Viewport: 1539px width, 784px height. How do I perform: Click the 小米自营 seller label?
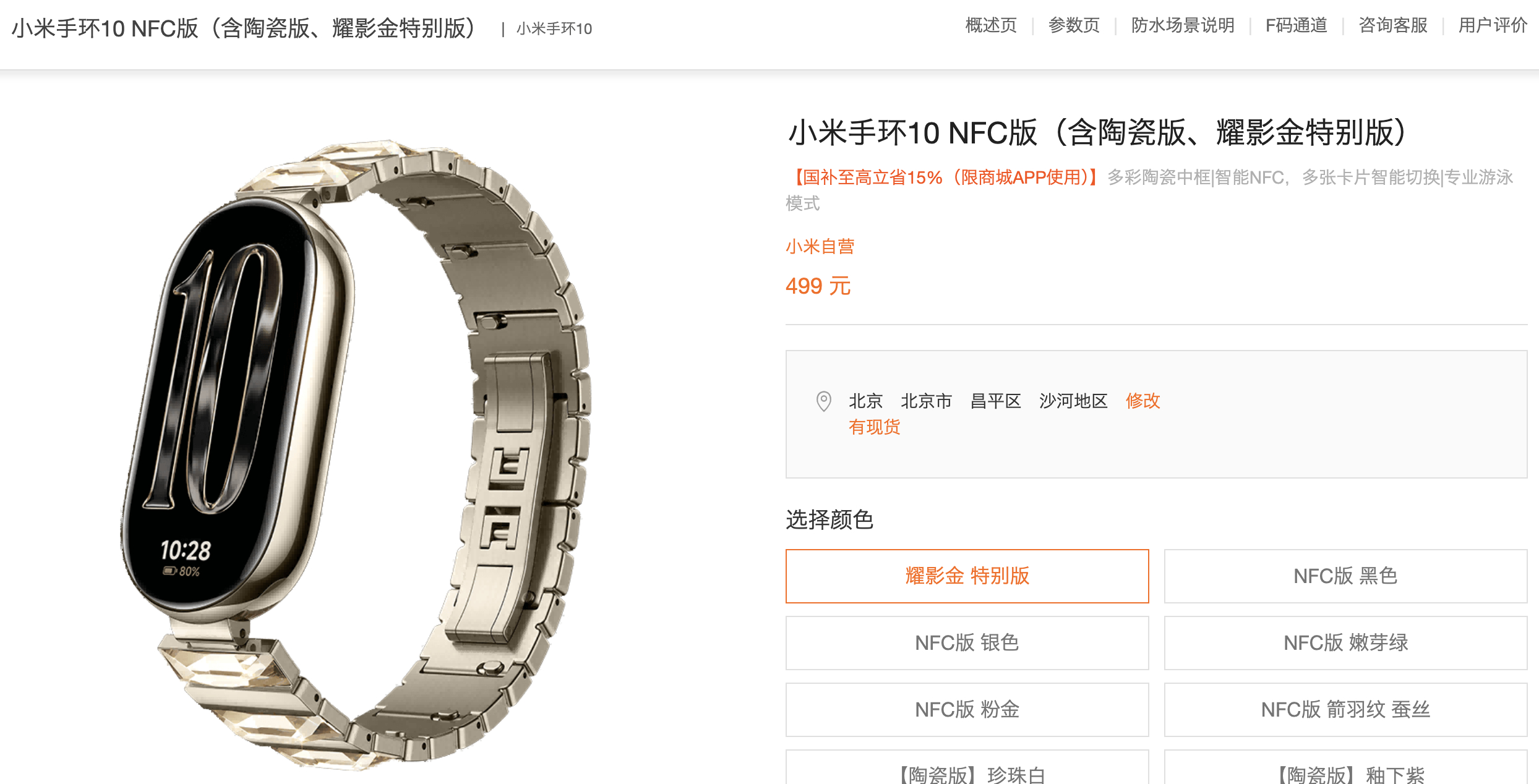820,247
